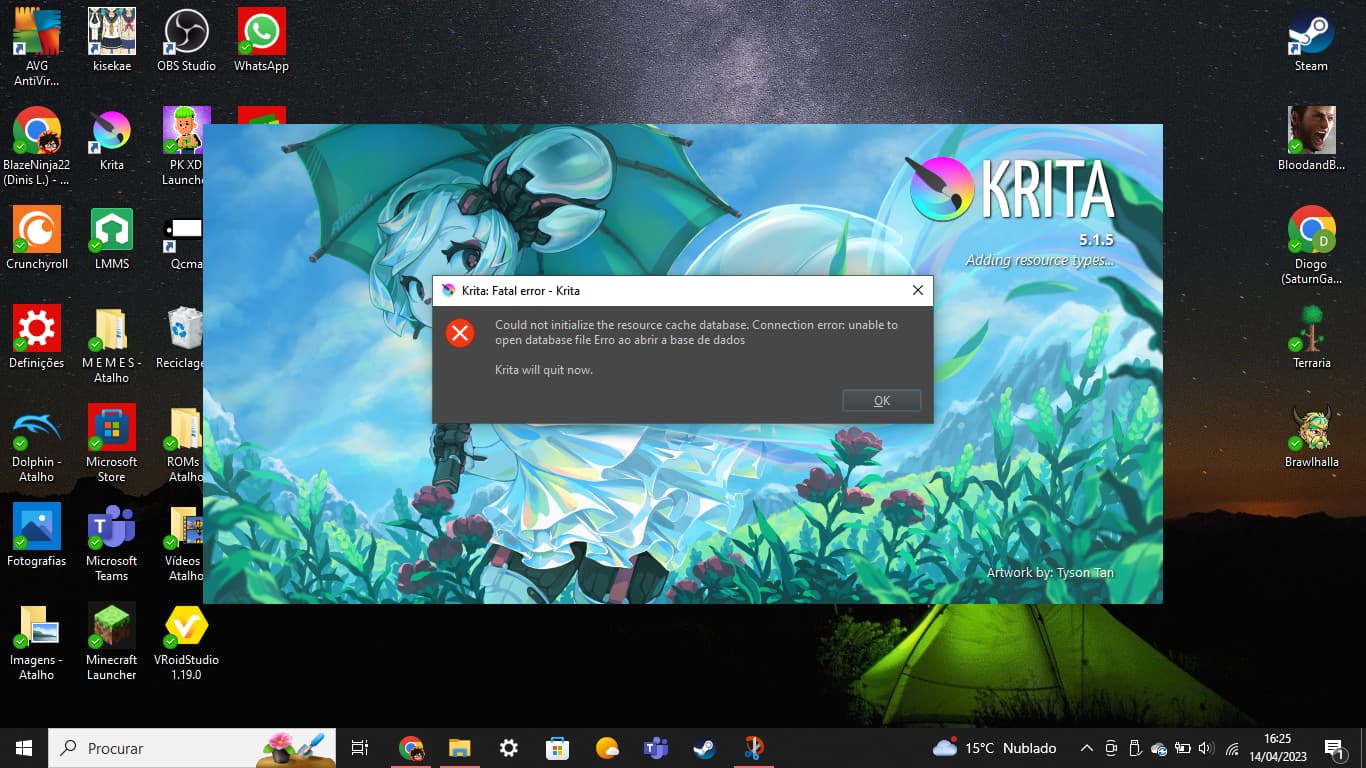Click the Krita logo in the dialog title bar
This screenshot has width=1366, height=768.
448,291
